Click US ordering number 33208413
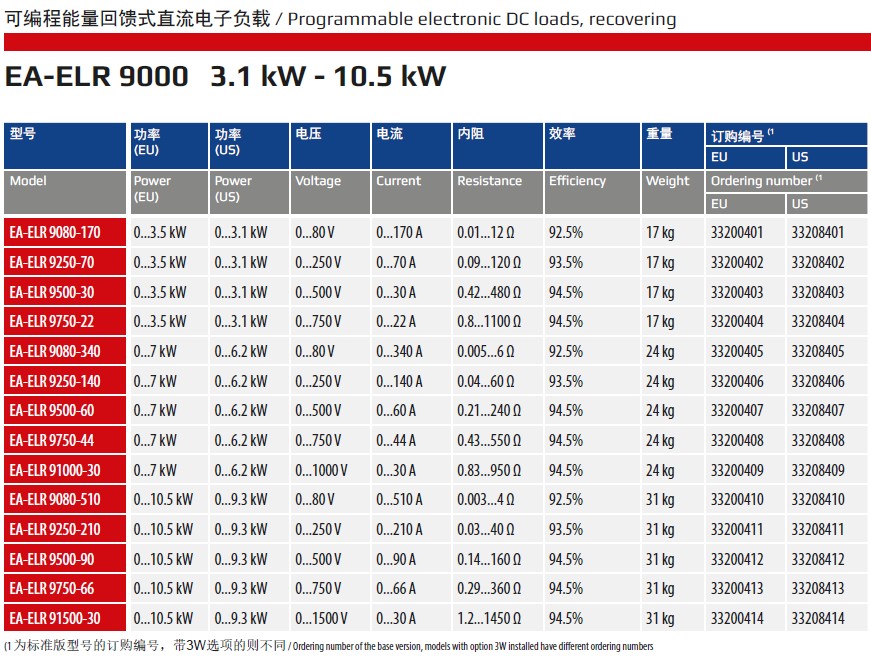Viewport: 871px width, 663px height. tap(818, 588)
